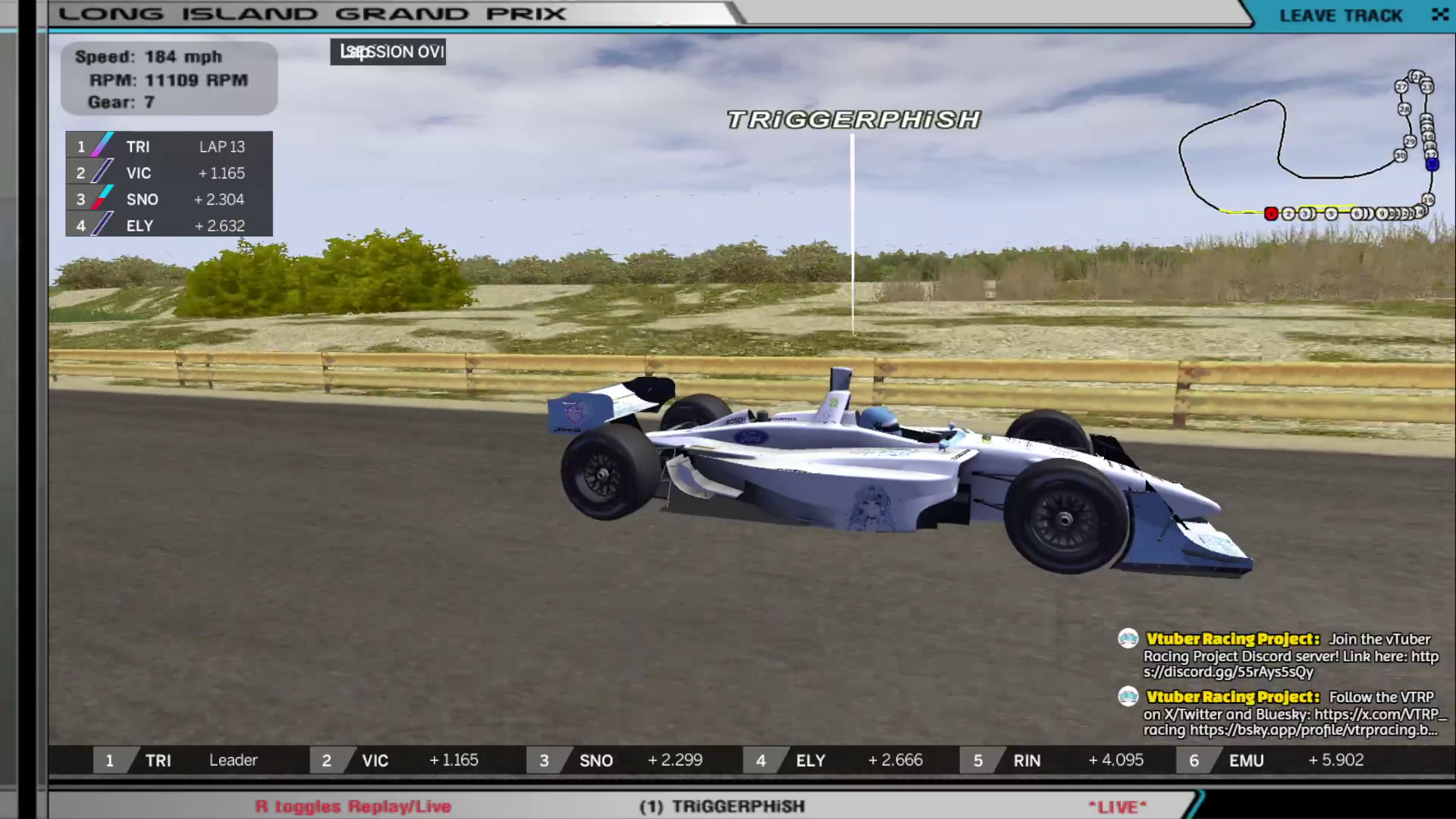Click the close X icon beside LEAVE TRACK

point(1439,14)
